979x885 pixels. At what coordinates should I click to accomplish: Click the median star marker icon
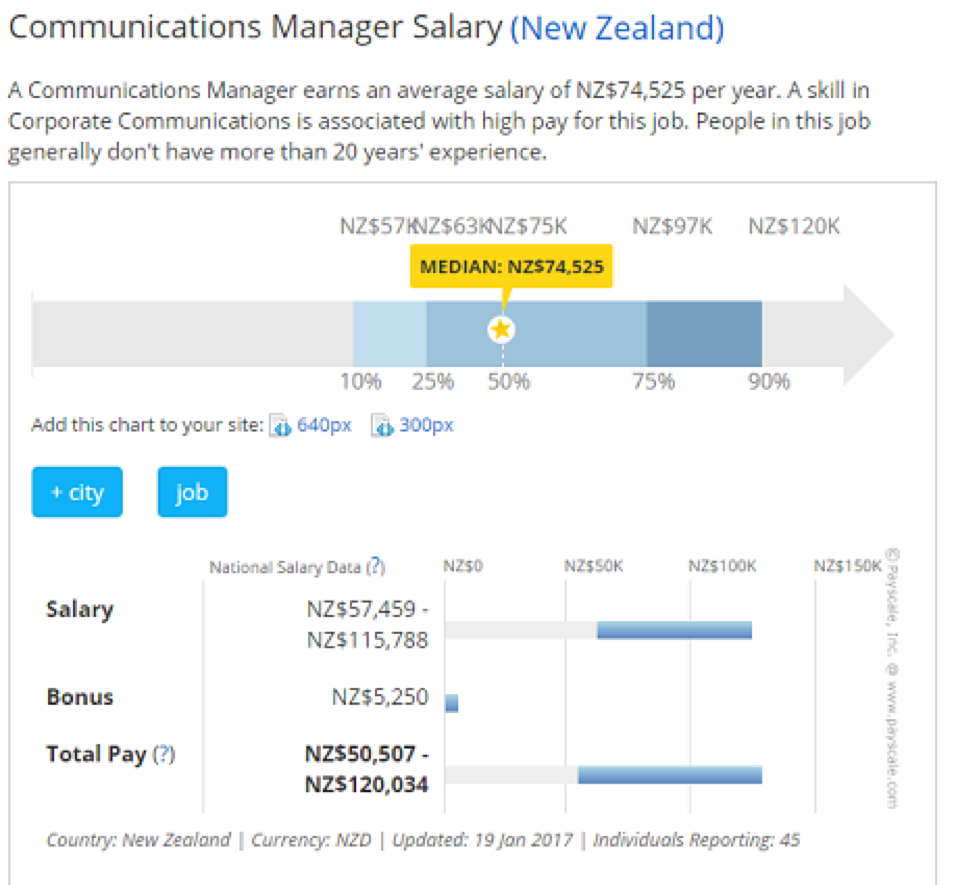502,329
